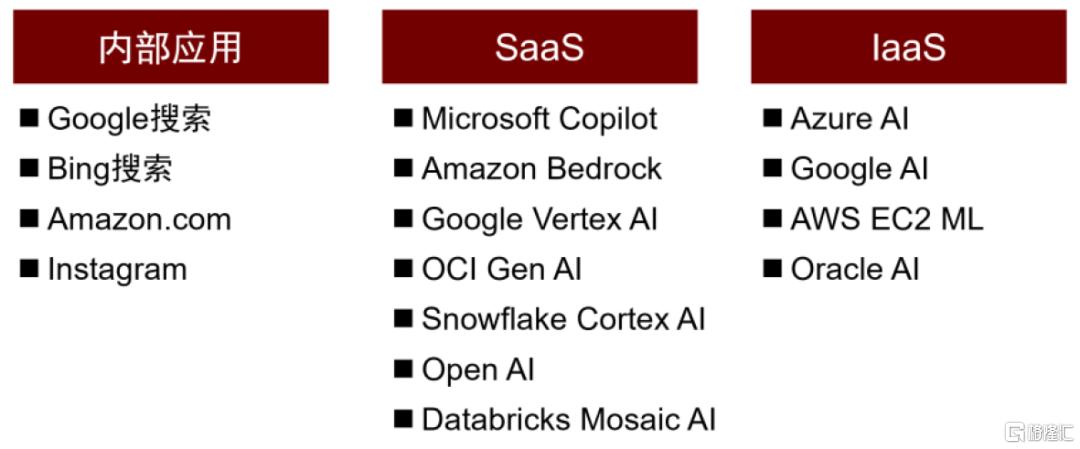Select the SaaS header box

539,47
